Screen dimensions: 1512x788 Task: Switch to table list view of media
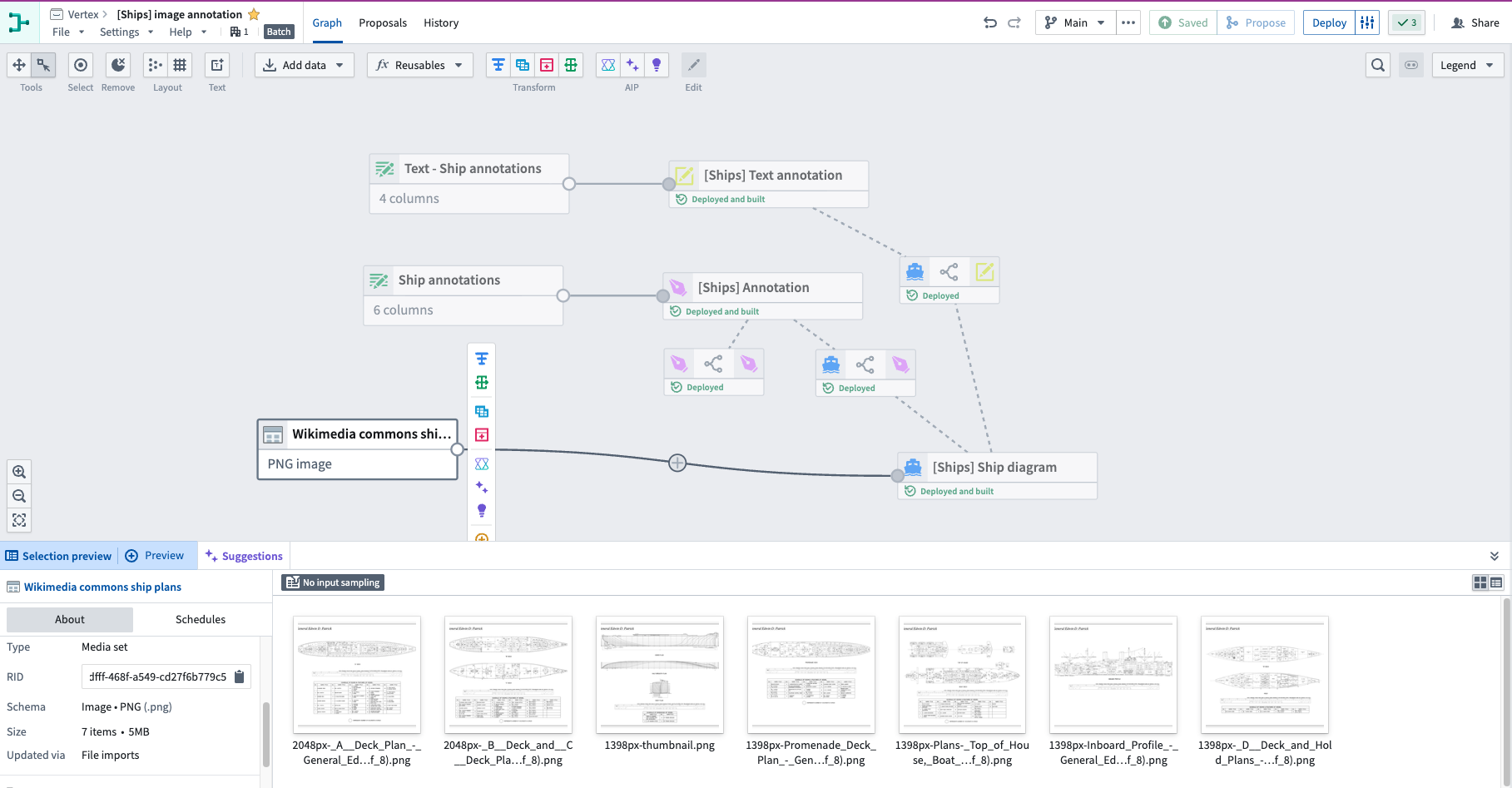(1496, 582)
